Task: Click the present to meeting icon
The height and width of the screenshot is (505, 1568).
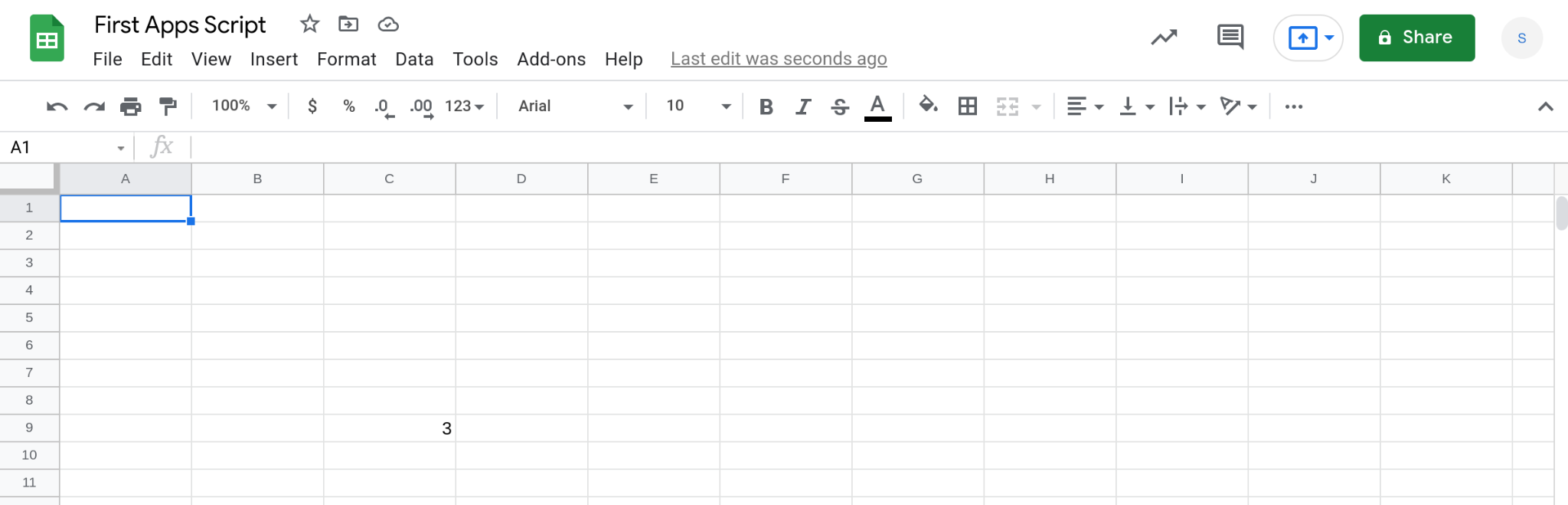Action: [x=1302, y=38]
